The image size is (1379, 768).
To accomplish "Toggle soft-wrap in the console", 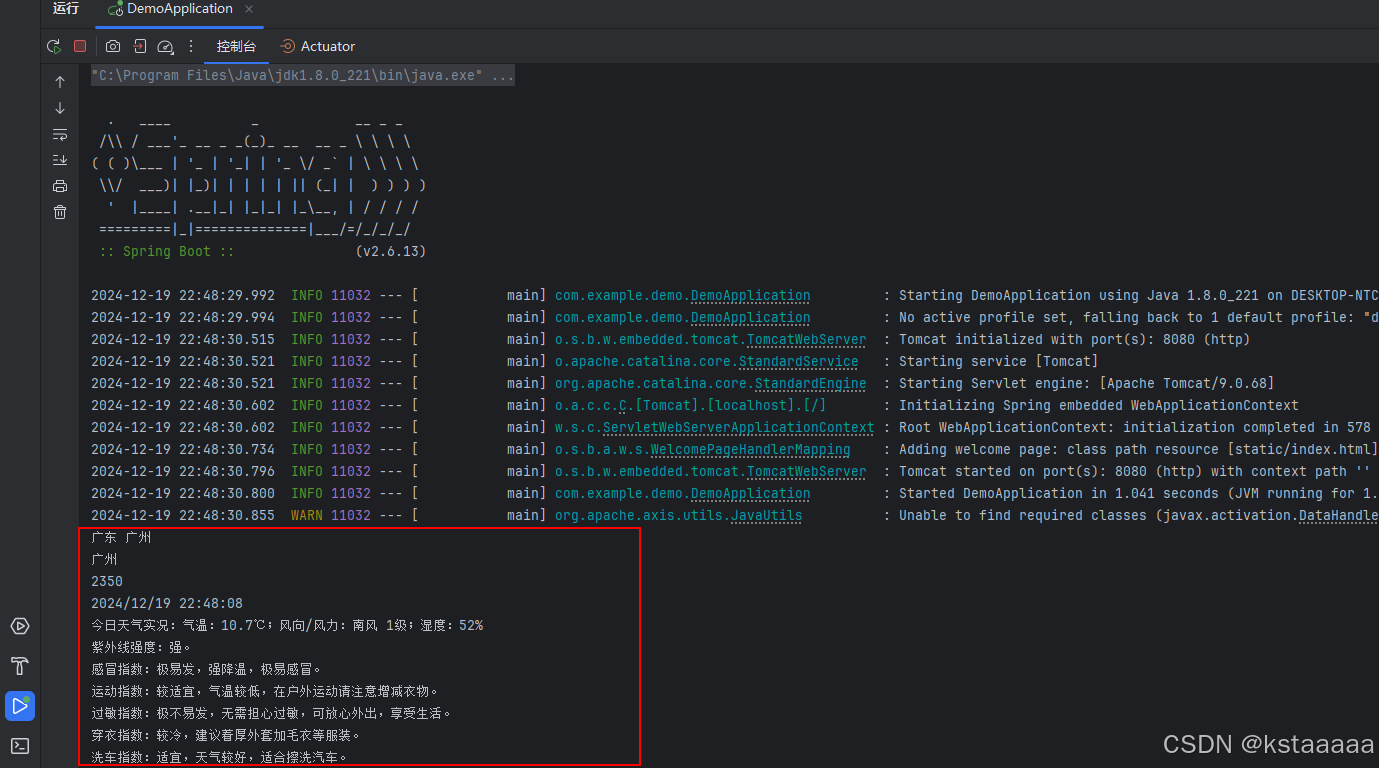I will 59,133.
